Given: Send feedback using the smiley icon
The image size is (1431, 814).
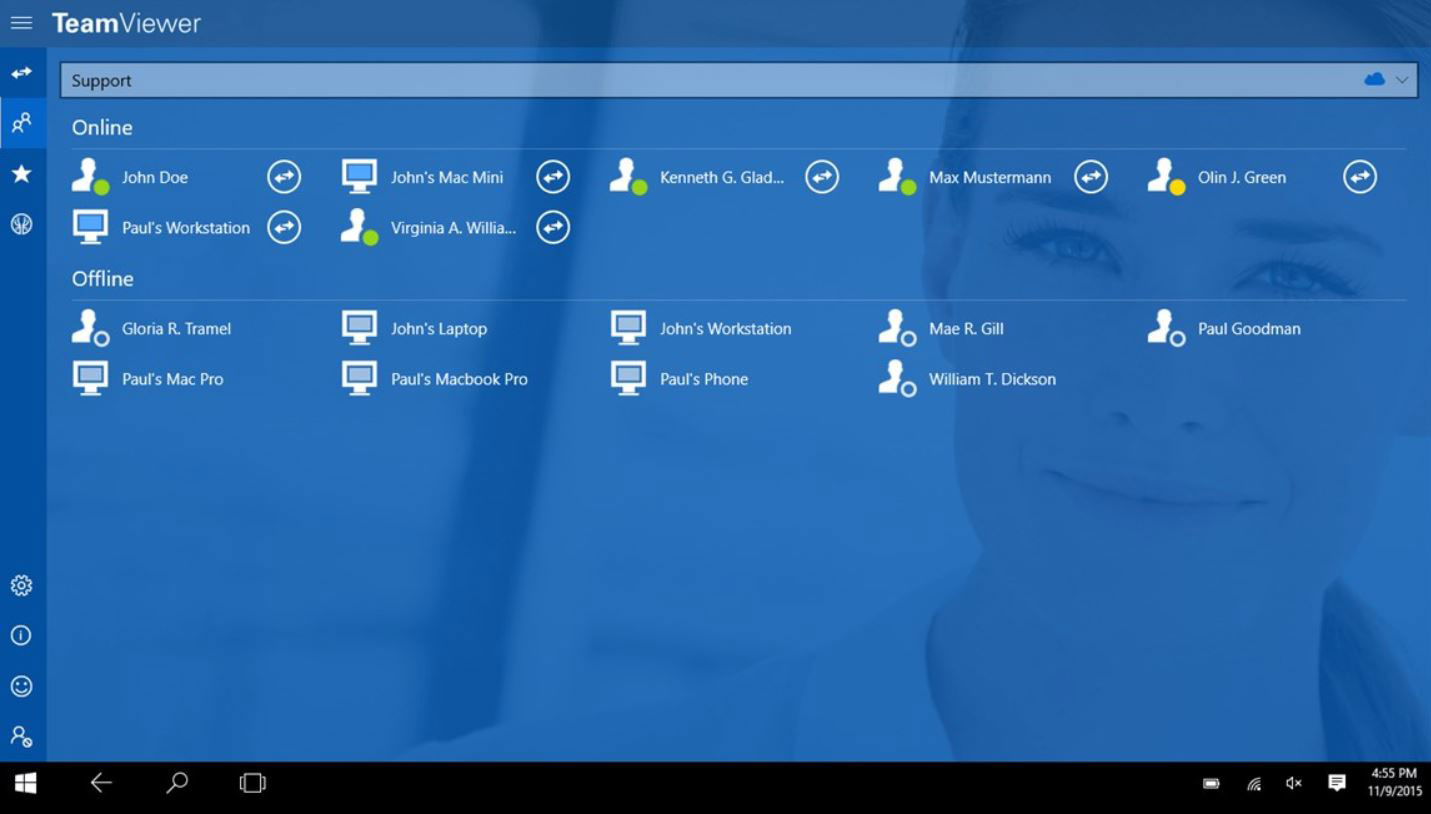Looking at the screenshot, I should point(21,687).
